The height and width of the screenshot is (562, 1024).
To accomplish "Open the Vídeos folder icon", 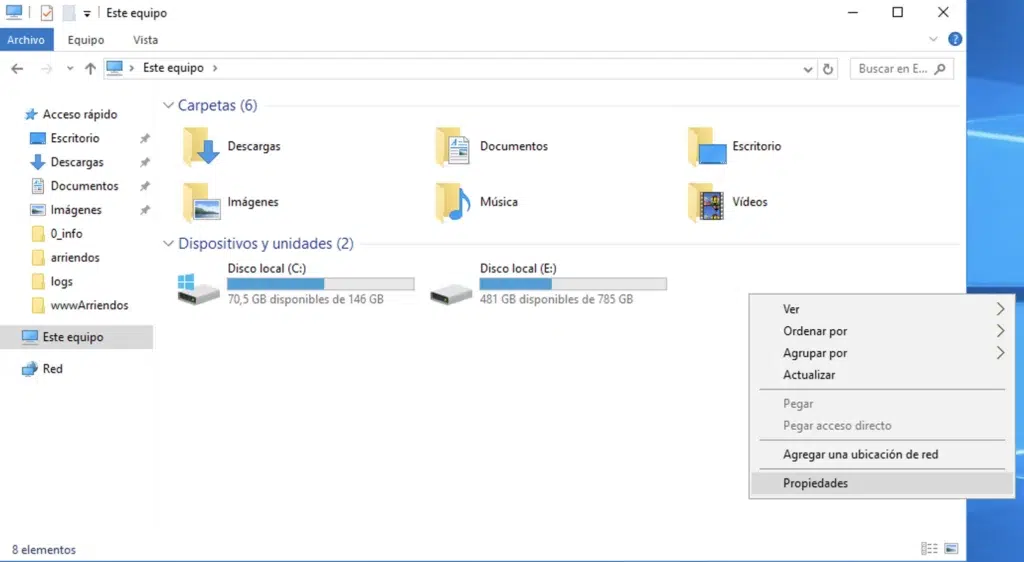I will (706, 202).
